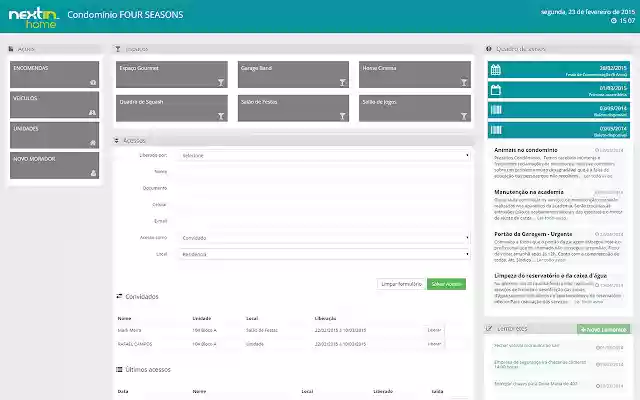Open the 01/03/2015 assembly event card
The image size is (640, 400).
point(559,90)
